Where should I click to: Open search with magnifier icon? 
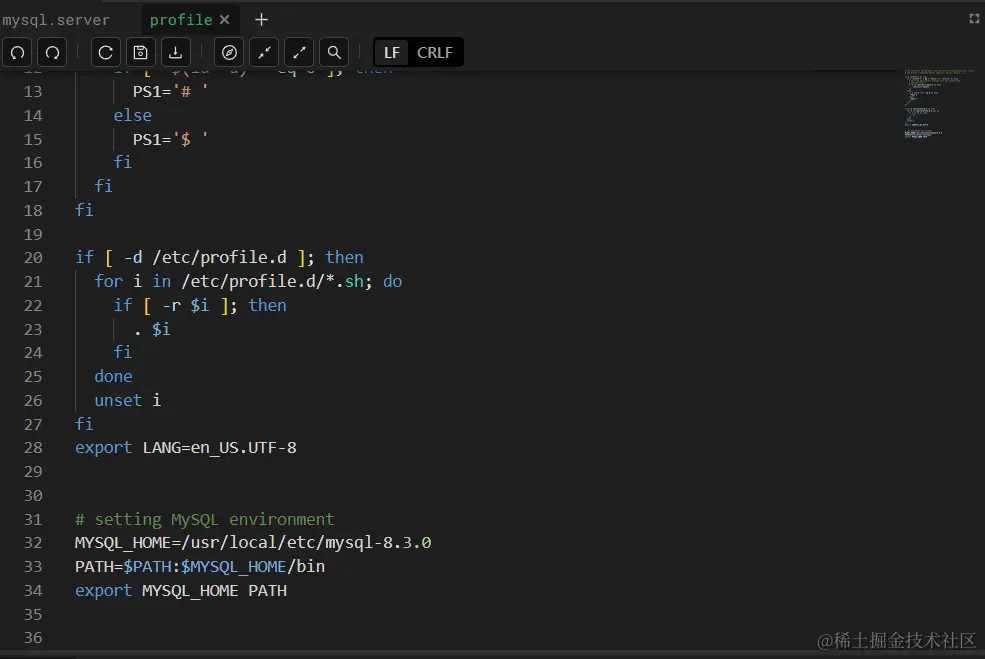[334, 52]
